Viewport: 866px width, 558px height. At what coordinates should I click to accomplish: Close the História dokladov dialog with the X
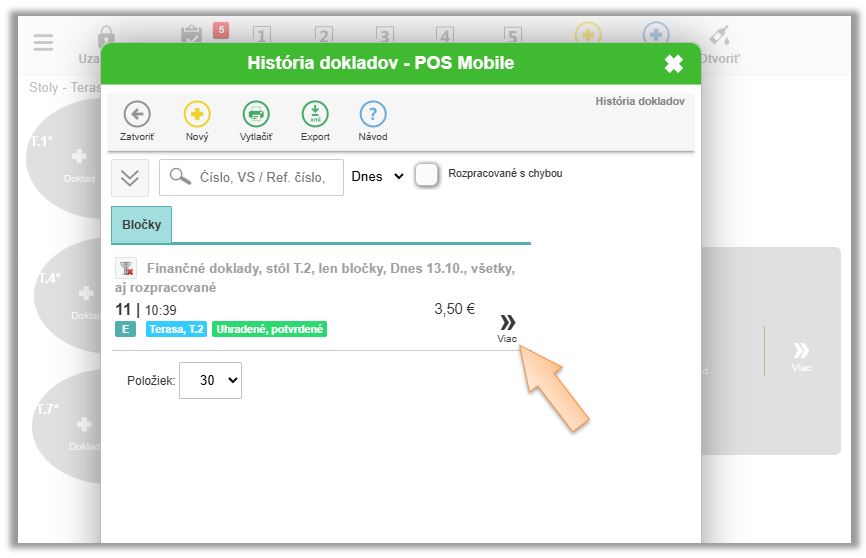click(x=673, y=64)
